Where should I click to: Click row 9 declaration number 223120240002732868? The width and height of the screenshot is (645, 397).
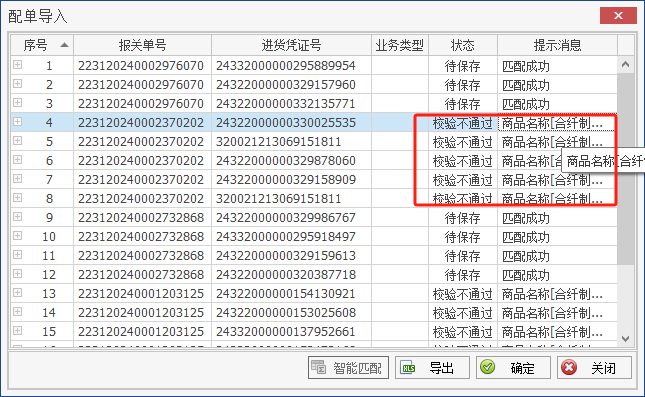[x=142, y=218]
